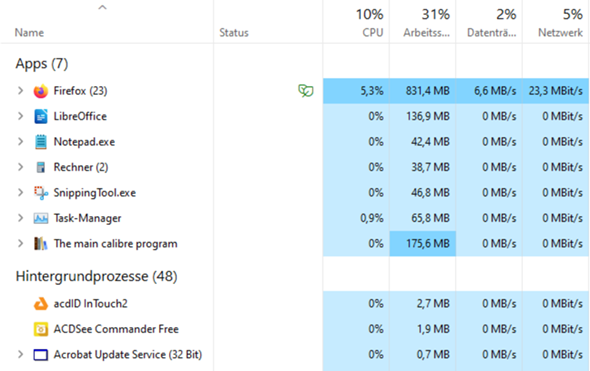The image size is (590, 371).
Task: Expand the Rechner (2) process group
Action: point(20,167)
